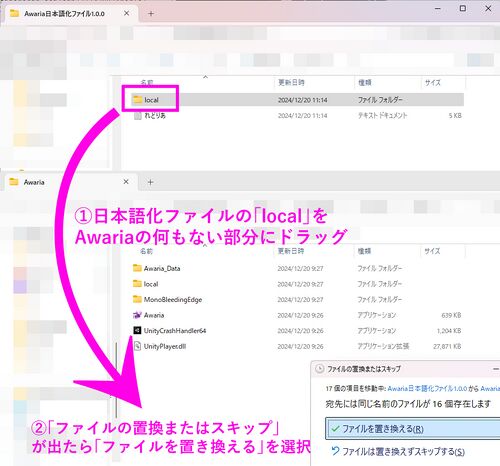The height and width of the screenshot is (466, 500).
Task: Click the 639 KB size of Awaria
Action: pyautogui.click(x=451, y=315)
